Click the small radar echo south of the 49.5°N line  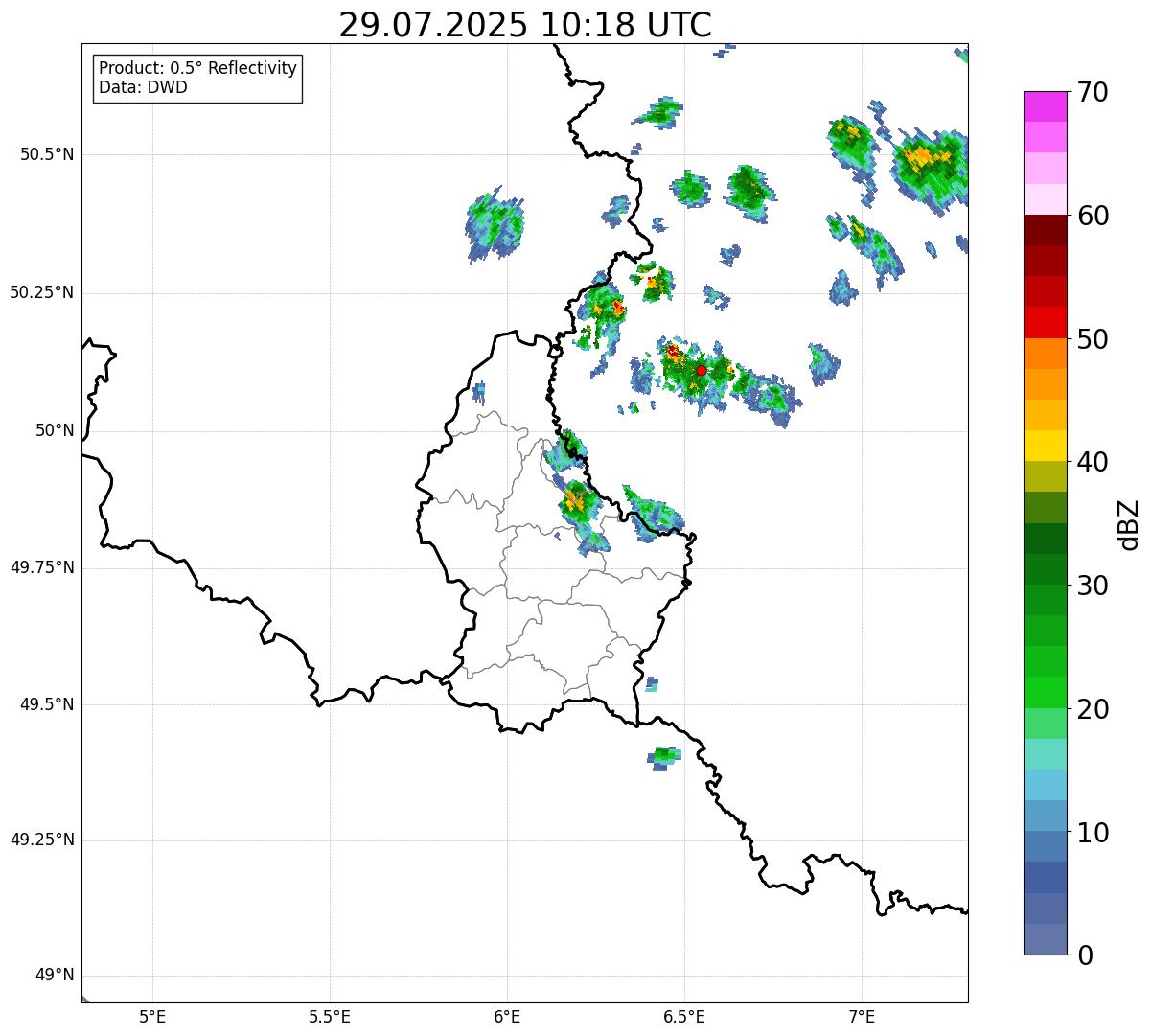[664, 758]
